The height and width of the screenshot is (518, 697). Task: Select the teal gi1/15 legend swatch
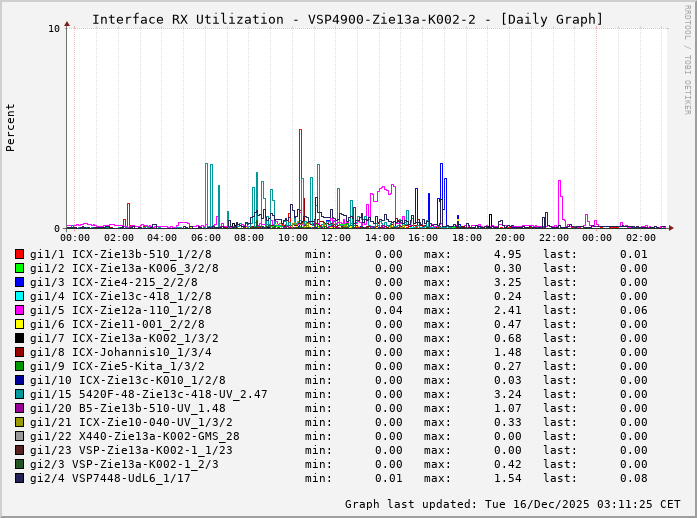coord(19,394)
